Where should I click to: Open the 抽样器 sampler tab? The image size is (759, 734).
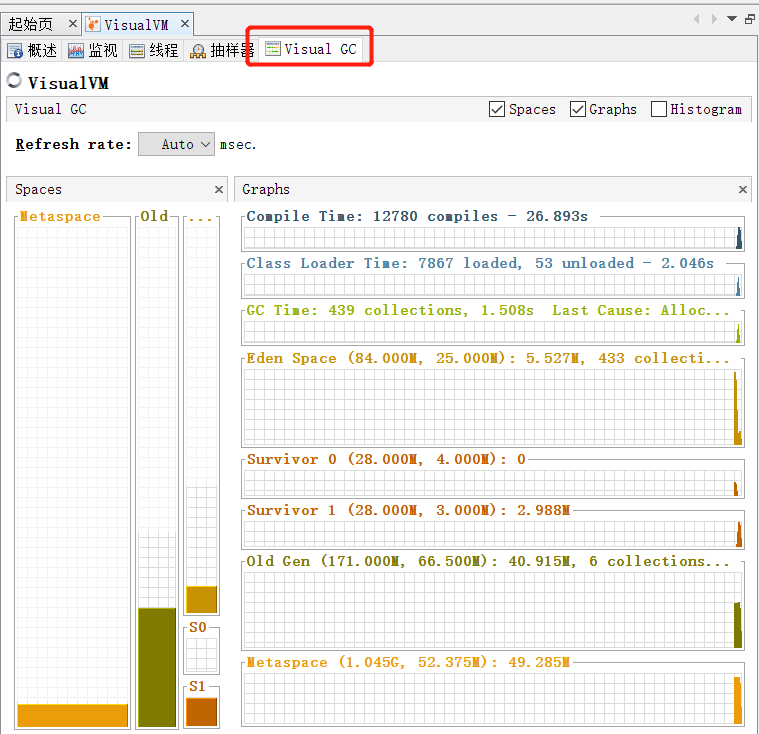coord(221,50)
